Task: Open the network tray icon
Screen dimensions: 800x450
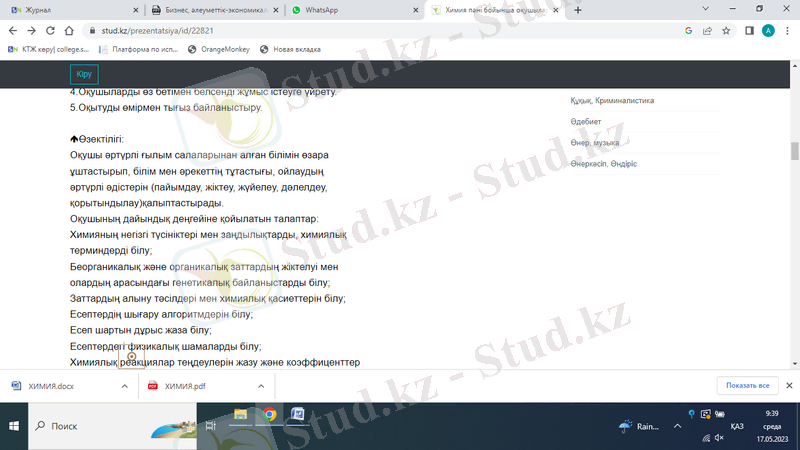Action: pyautogui.click(x=706, y=438)
